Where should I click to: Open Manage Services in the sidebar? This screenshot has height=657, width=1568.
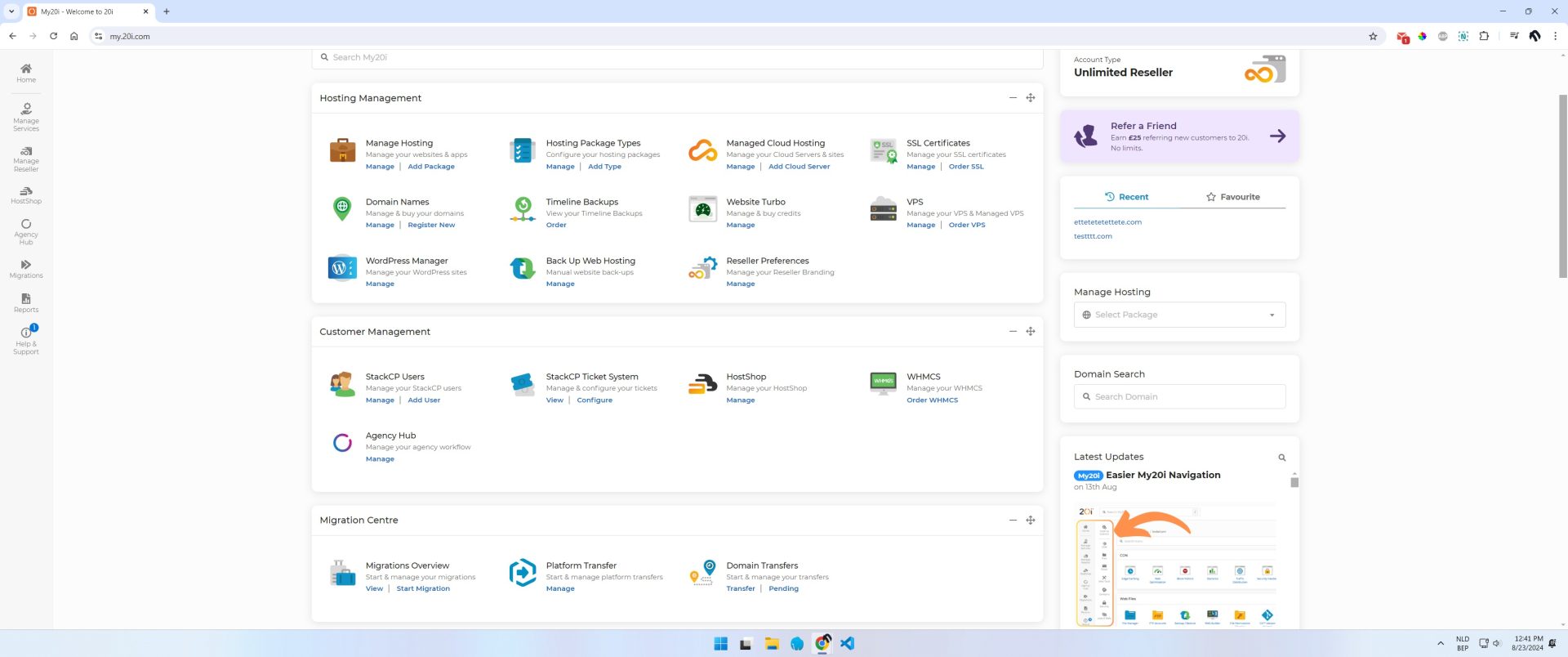click(26, 116)
